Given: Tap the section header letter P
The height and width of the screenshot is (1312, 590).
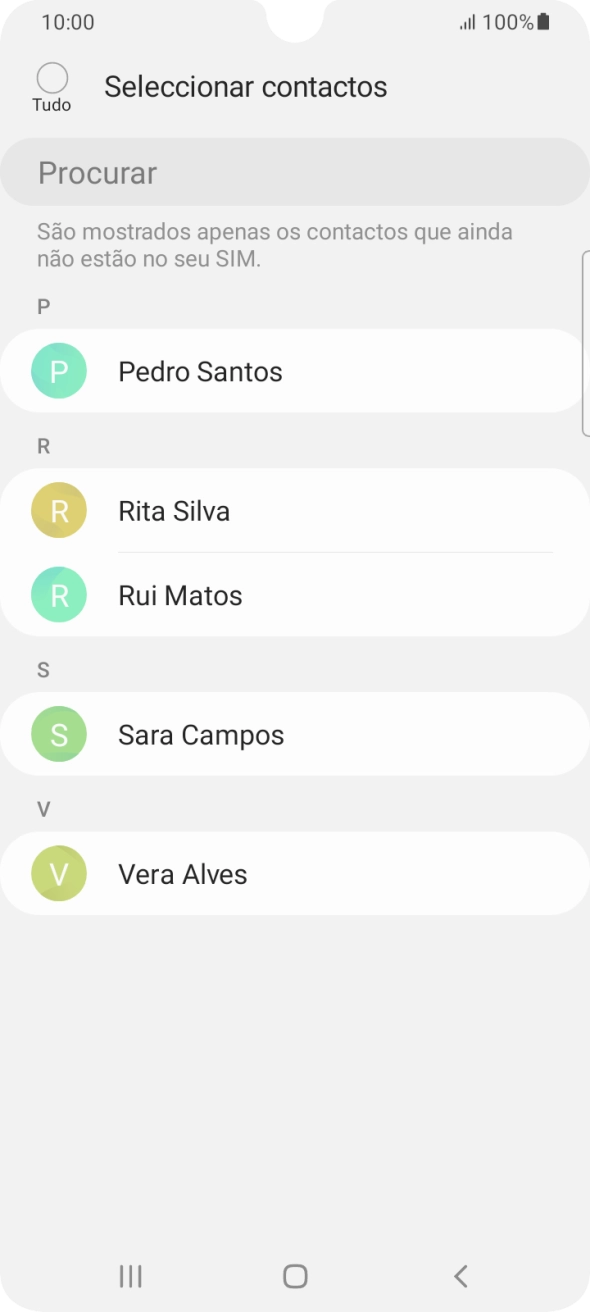Looking at the screenshot, I should tap(43, 306).
